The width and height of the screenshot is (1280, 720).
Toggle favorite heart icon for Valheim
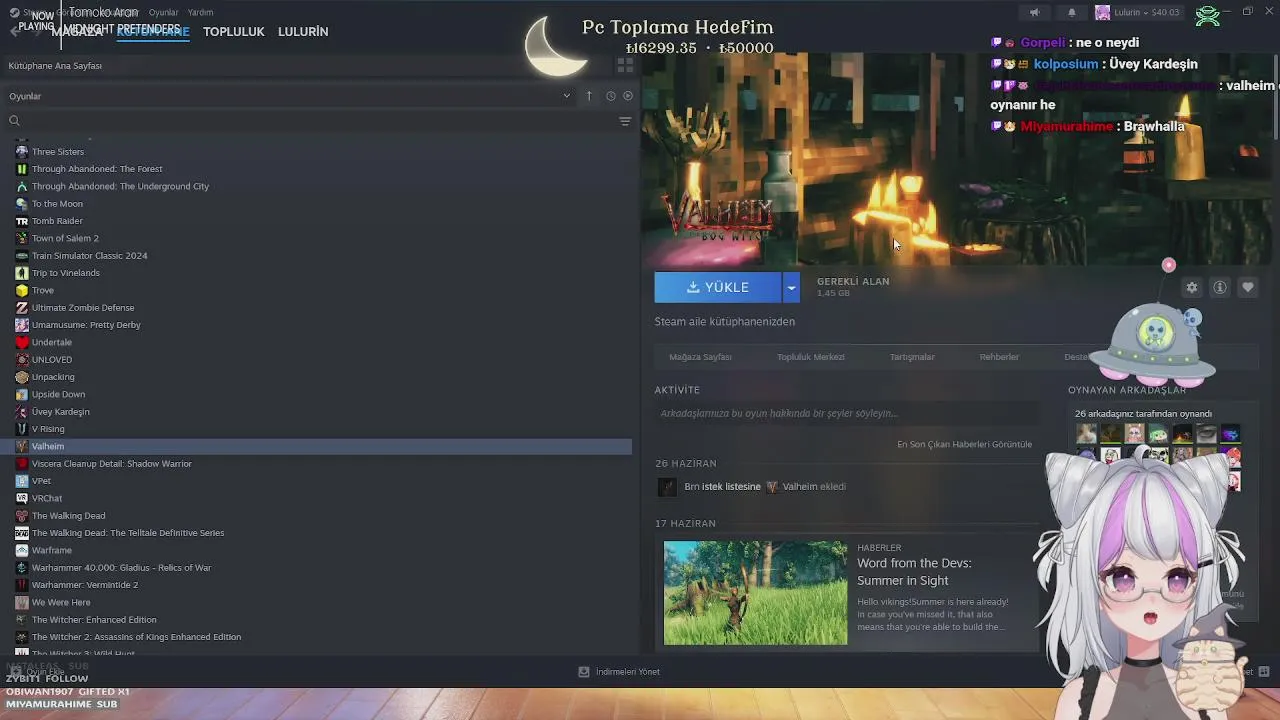(1248, 287)
